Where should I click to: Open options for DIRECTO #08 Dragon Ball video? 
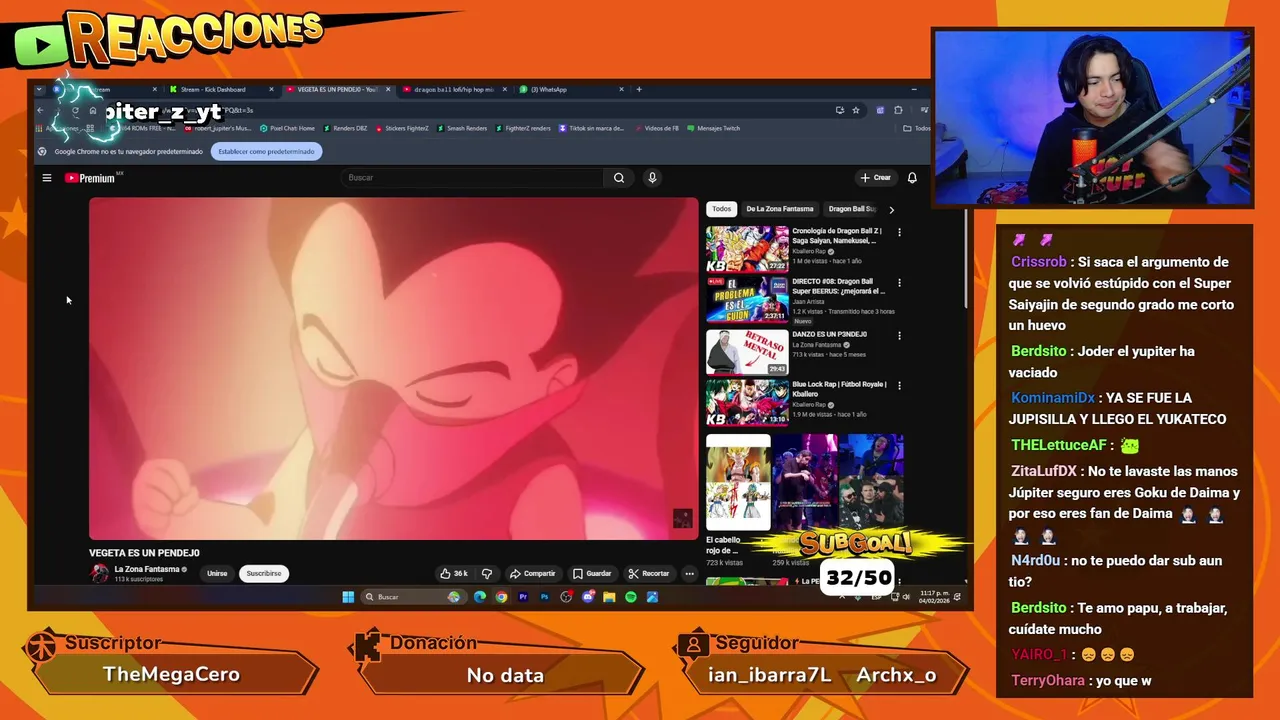pyautogui.click(x=899, y=283)
